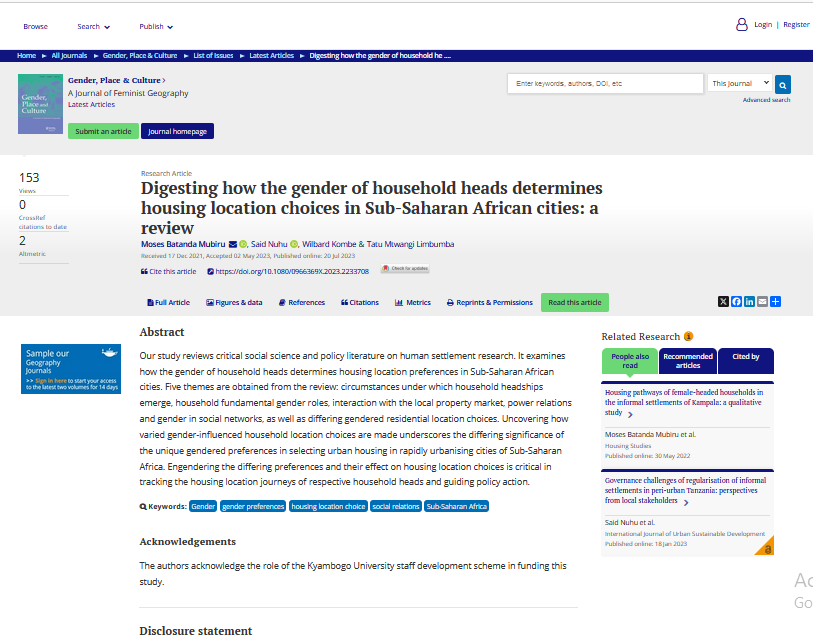Expand the Publish menu in top navigation
The width and height of the screenshot is (813, 637).
pos(155,27)
